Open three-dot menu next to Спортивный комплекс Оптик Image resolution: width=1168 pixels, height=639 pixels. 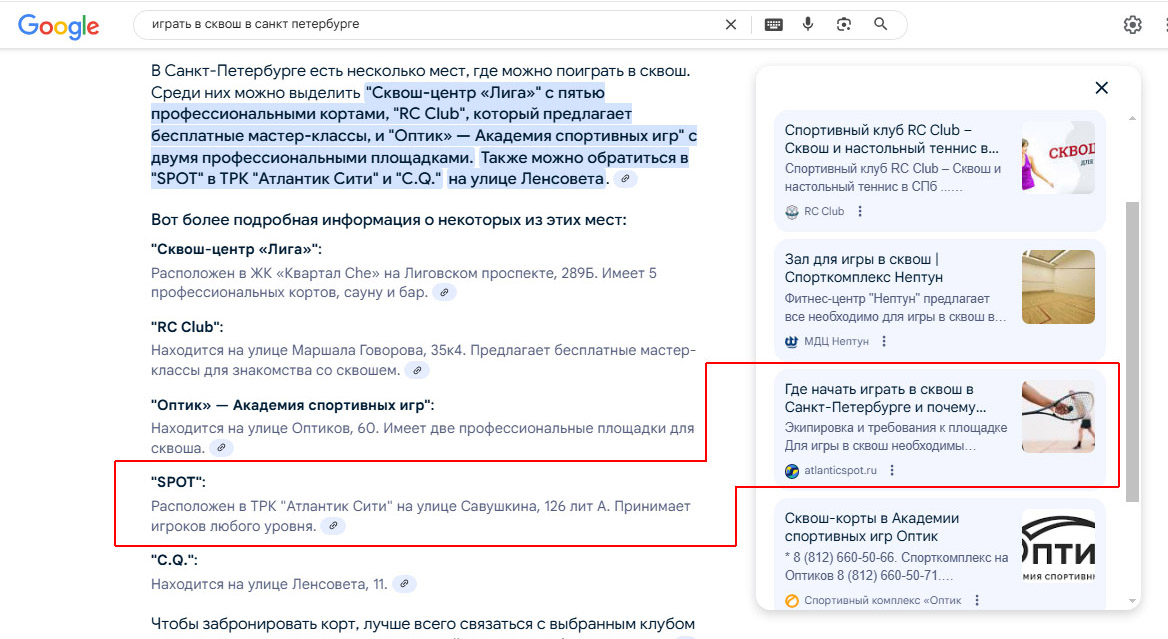coord(977,600)
